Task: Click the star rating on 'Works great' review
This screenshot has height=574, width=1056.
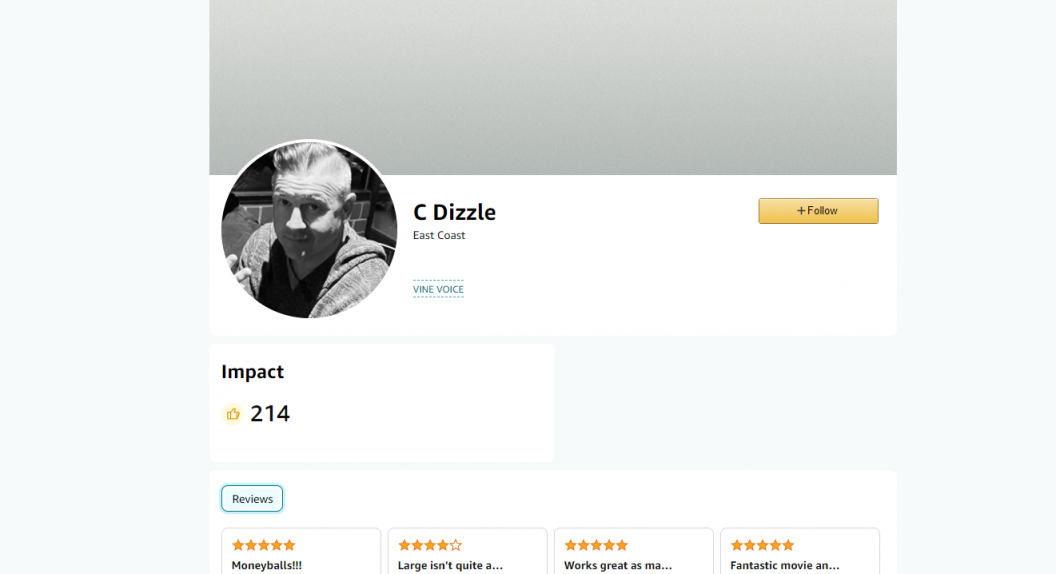Action: 596,545
